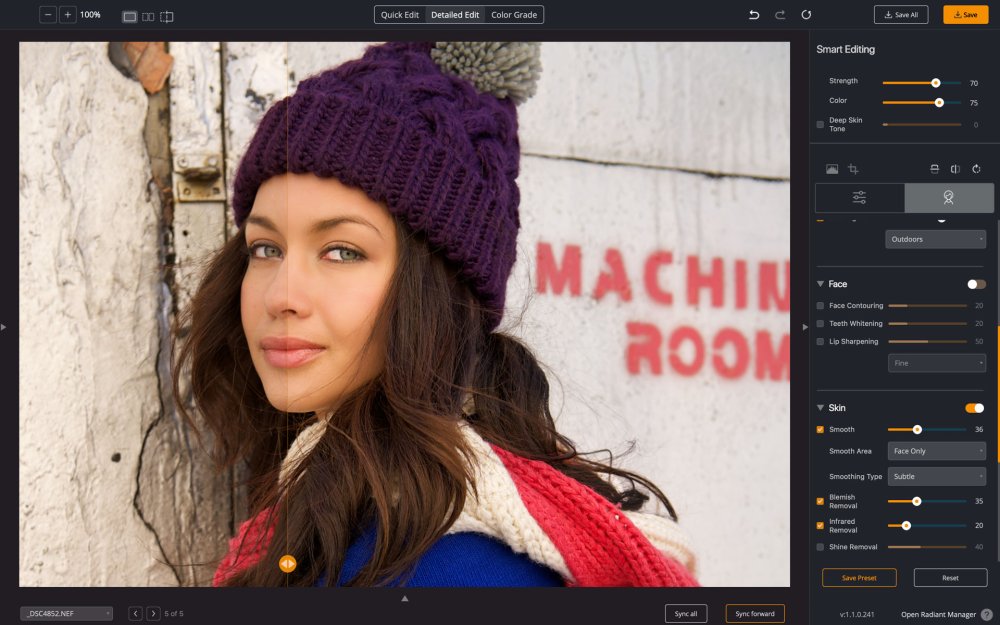Click the before/after split handle
The width and height of the screenshot is (1000, 625).
288,564
